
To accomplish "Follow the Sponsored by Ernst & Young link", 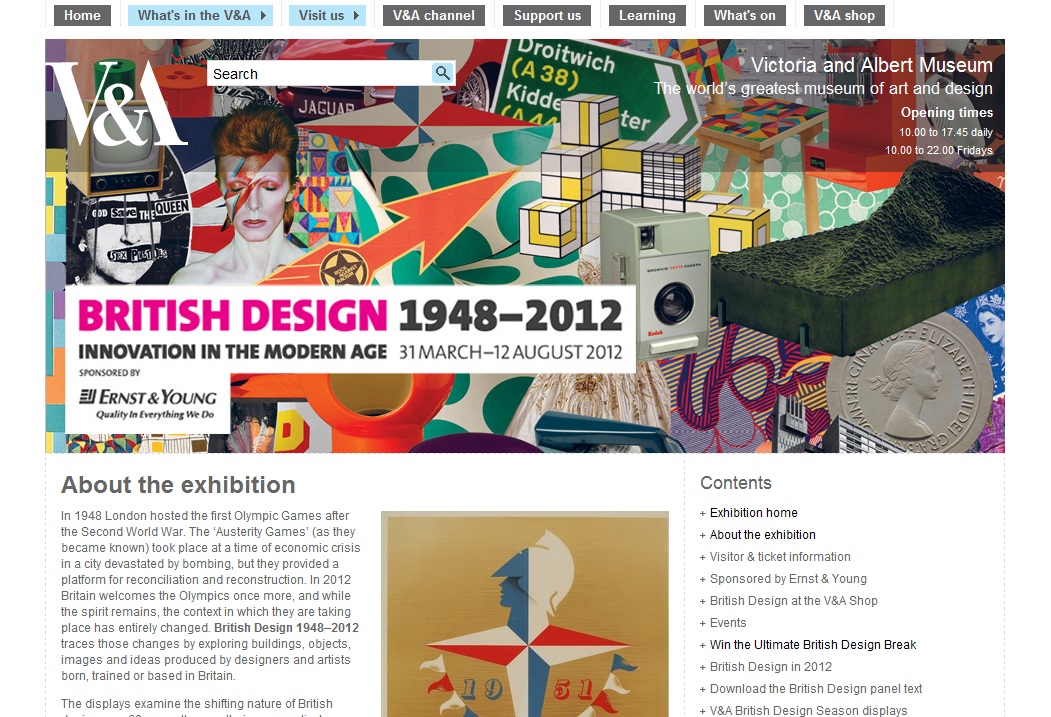I will (x=788, y=579).
